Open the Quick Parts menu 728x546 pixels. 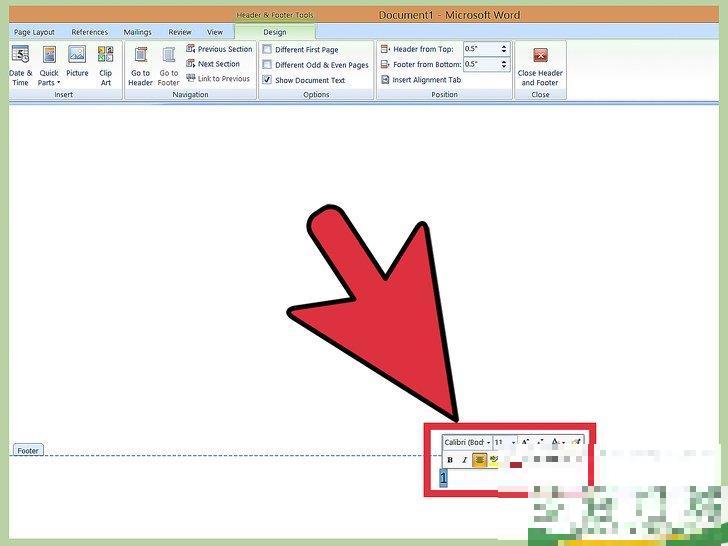(49, 65)
